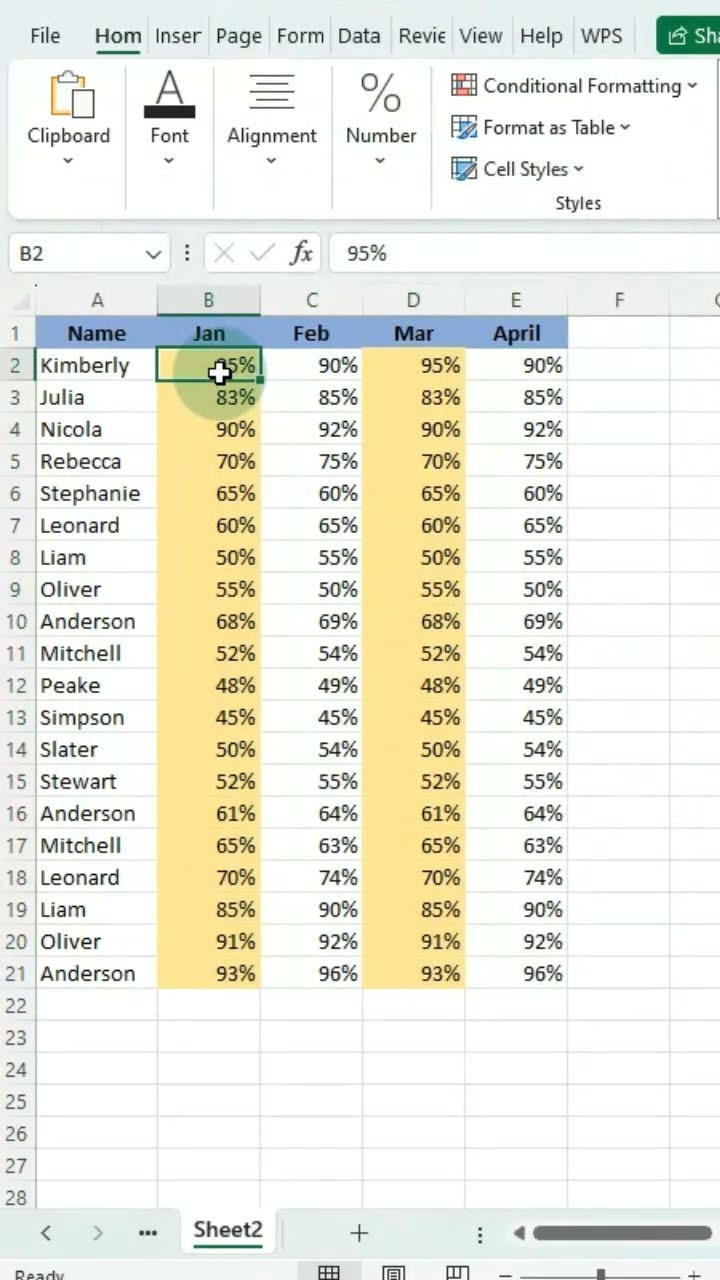The height and width of the screenshot is (1280, 720).
Task: Switch to the Data tab
Action: point(359,36)
